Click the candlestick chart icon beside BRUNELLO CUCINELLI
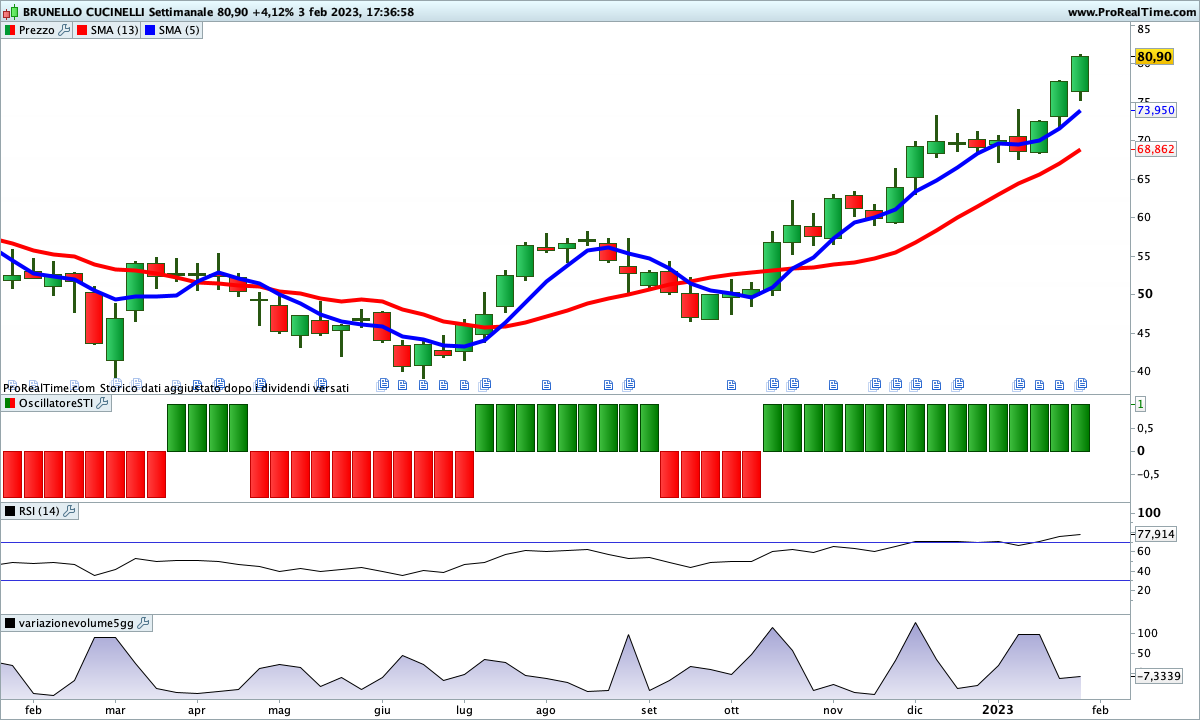This screenshot has height=720, width=1200. (12, 12)
